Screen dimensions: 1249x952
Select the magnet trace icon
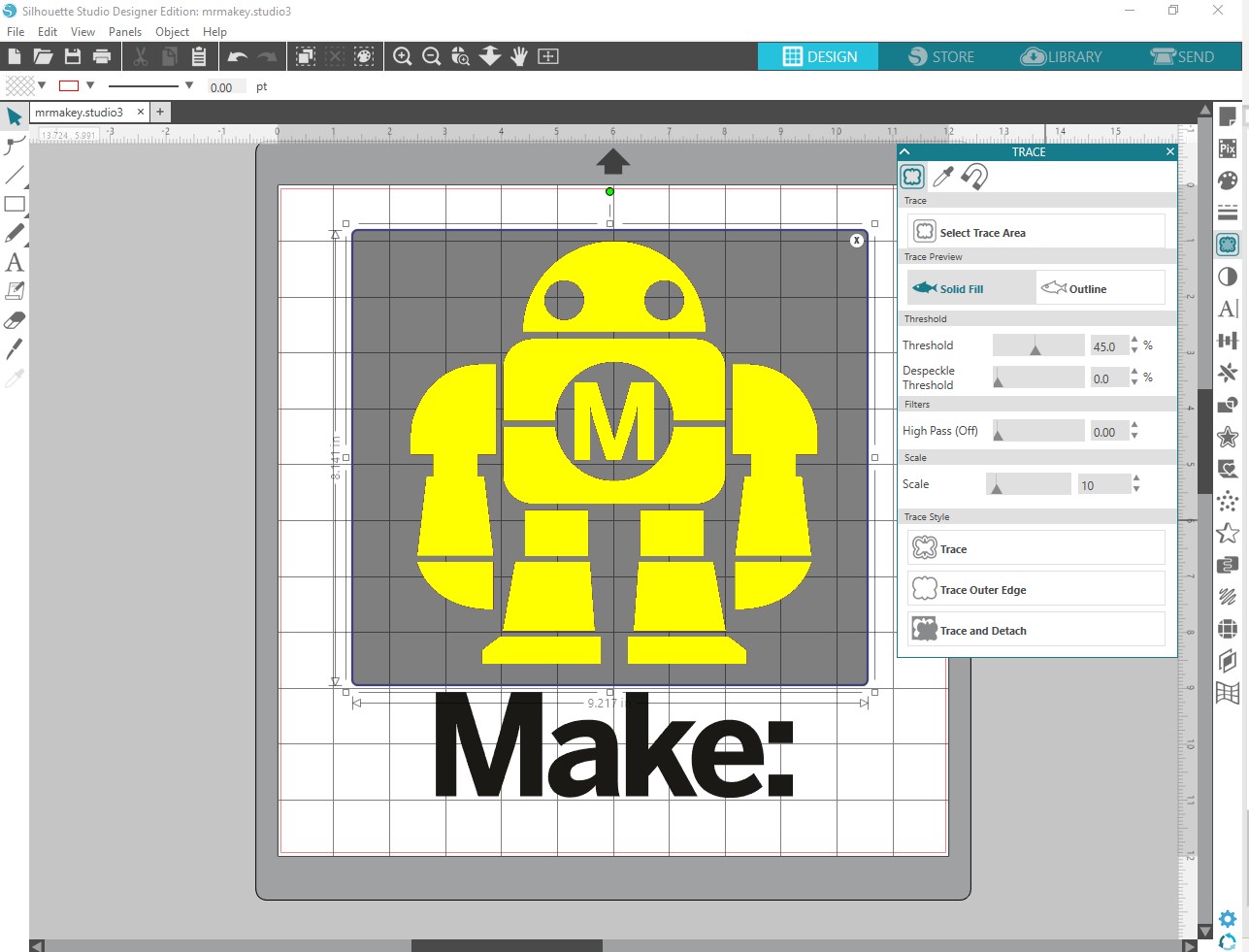pos(974,177)
